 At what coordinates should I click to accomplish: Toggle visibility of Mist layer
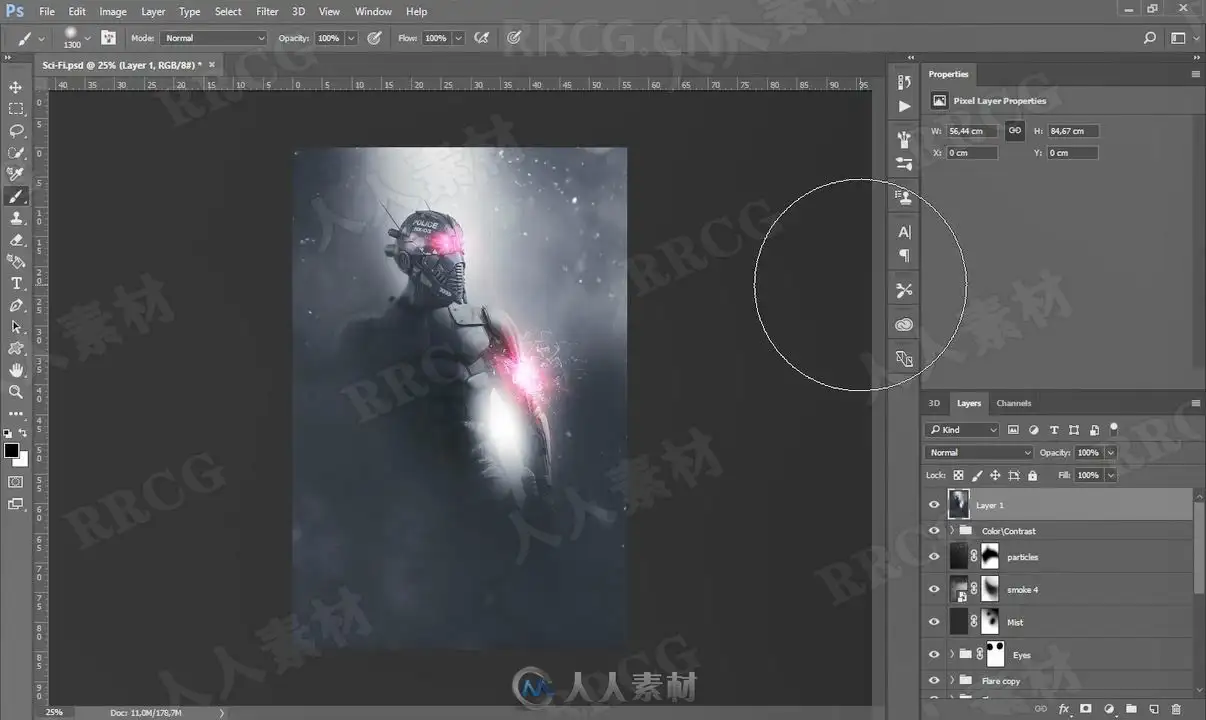934,622
